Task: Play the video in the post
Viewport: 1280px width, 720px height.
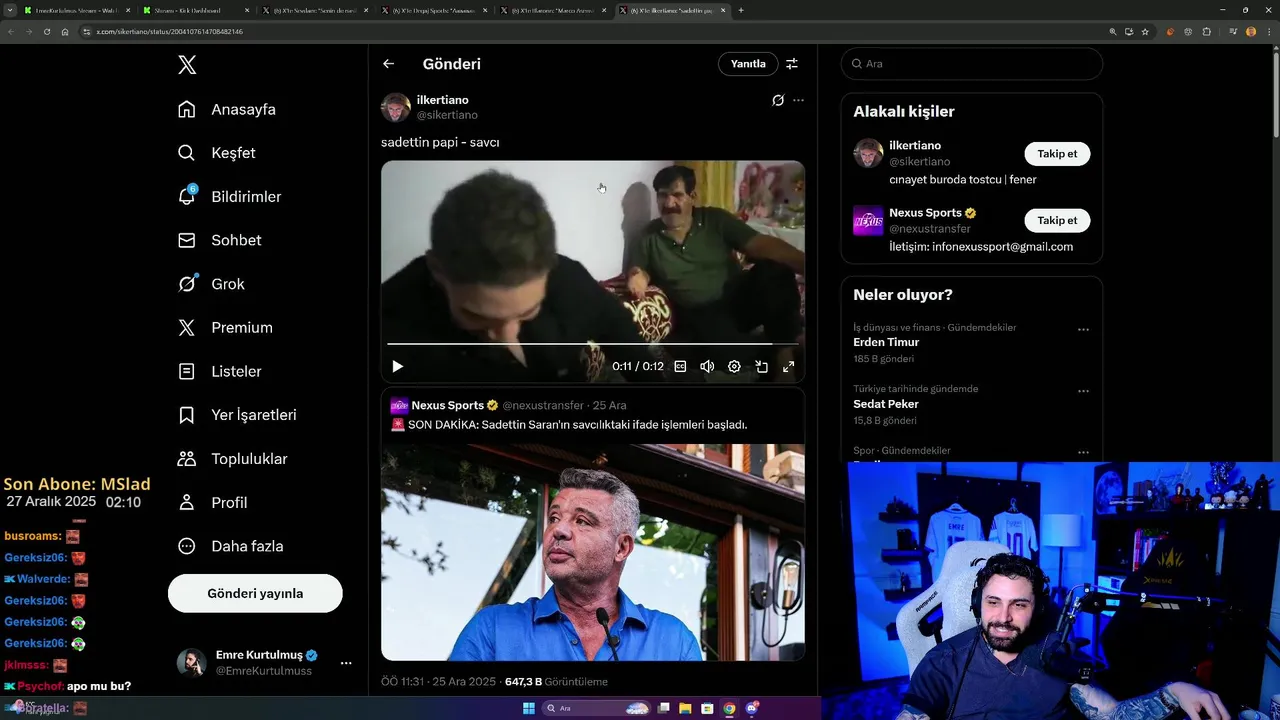Action: pos(397,367)
